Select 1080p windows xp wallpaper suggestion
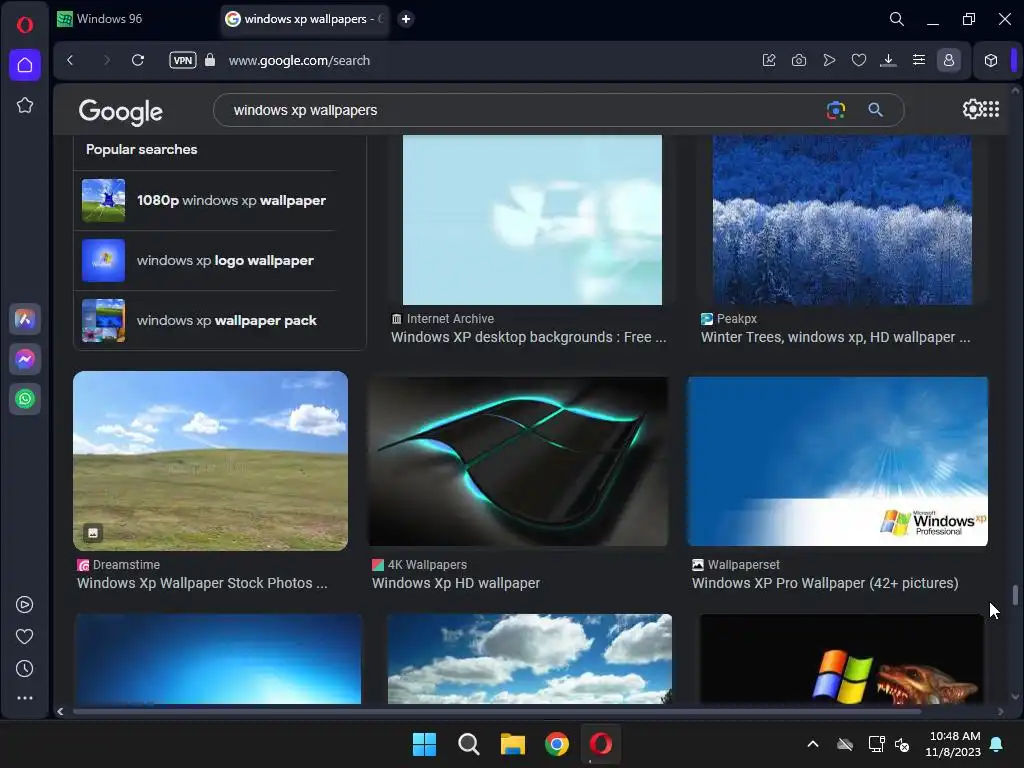 click(x=204, y=200)
